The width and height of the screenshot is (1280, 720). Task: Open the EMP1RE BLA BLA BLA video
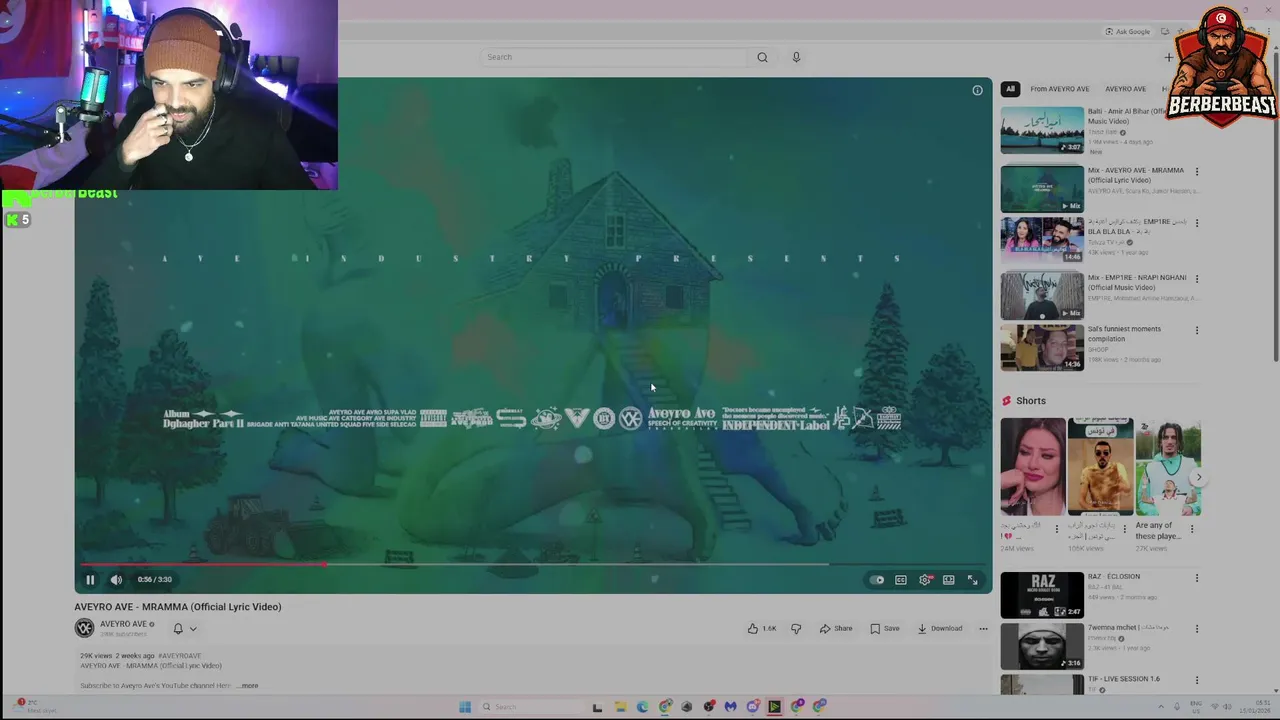[1042, 240]
